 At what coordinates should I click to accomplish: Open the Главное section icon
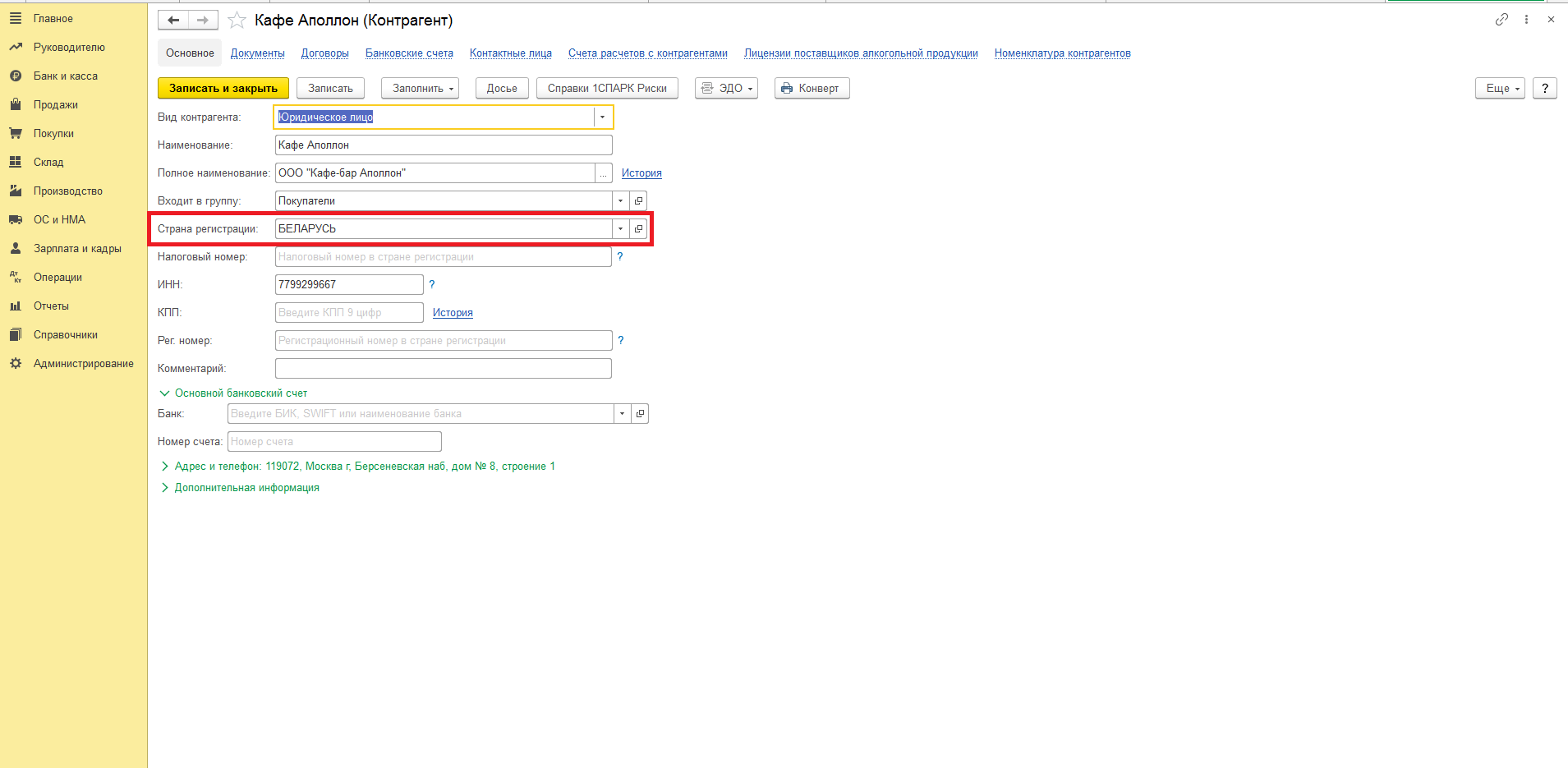tap(16, 18)
